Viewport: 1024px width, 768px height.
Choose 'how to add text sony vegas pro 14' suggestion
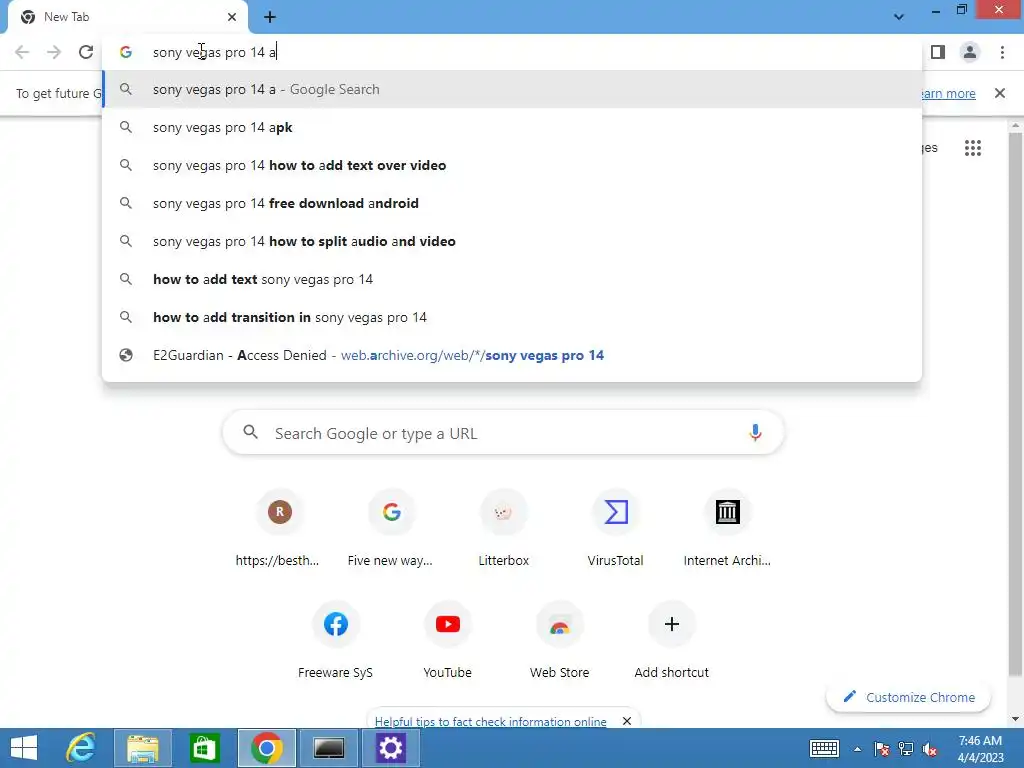[512, 279]
